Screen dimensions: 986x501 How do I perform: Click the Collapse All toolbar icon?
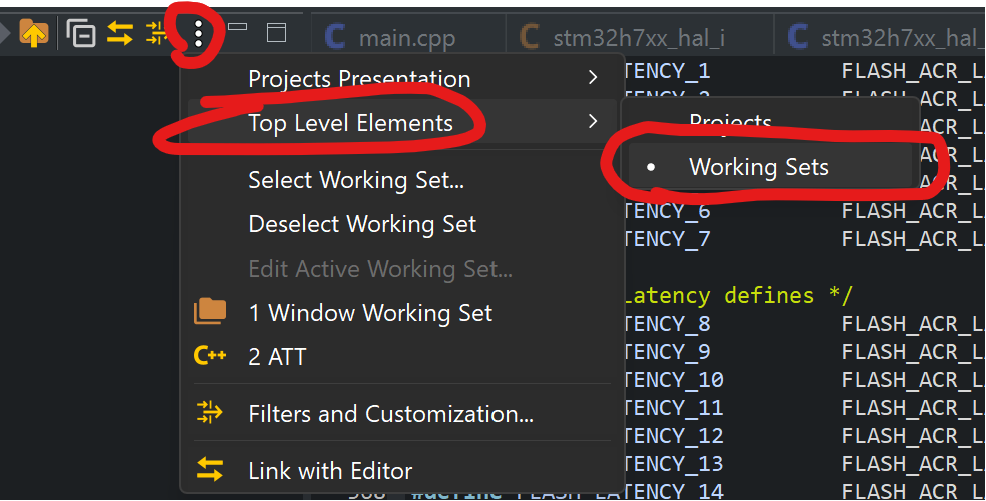(x=81, y=33)
